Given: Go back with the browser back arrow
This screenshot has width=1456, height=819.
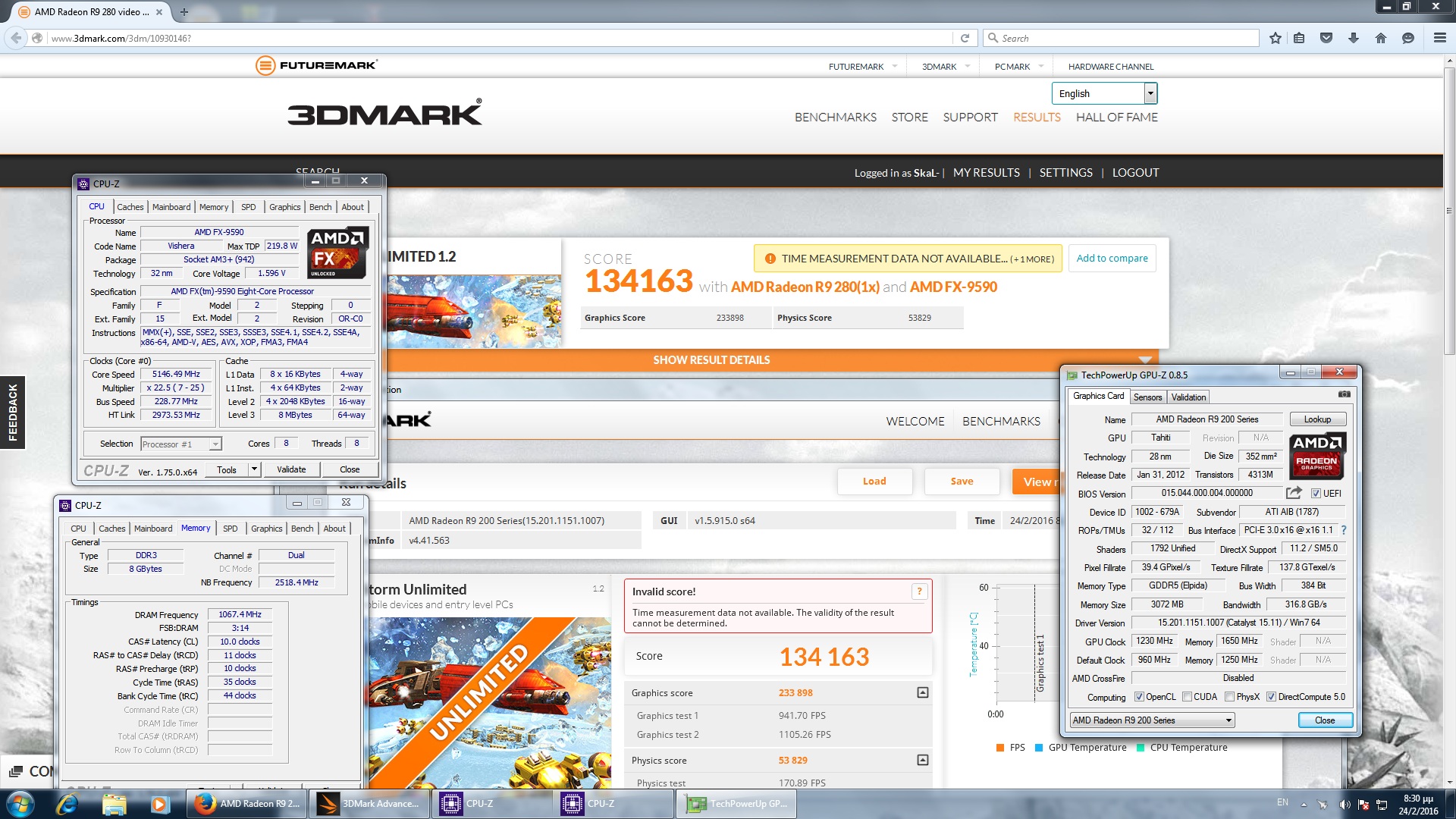Looking at the screenshot, I should pyautogui.click(x=16, y=38).
